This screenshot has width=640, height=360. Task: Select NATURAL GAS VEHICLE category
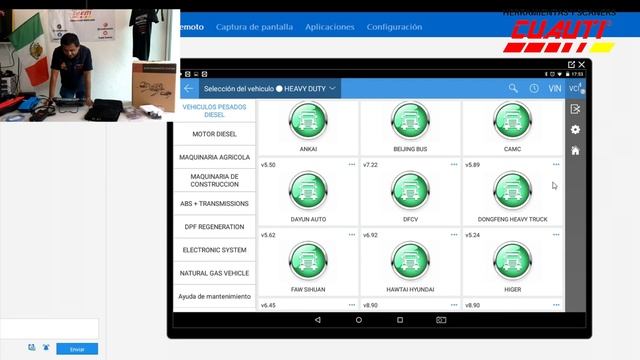coord(214,273)
